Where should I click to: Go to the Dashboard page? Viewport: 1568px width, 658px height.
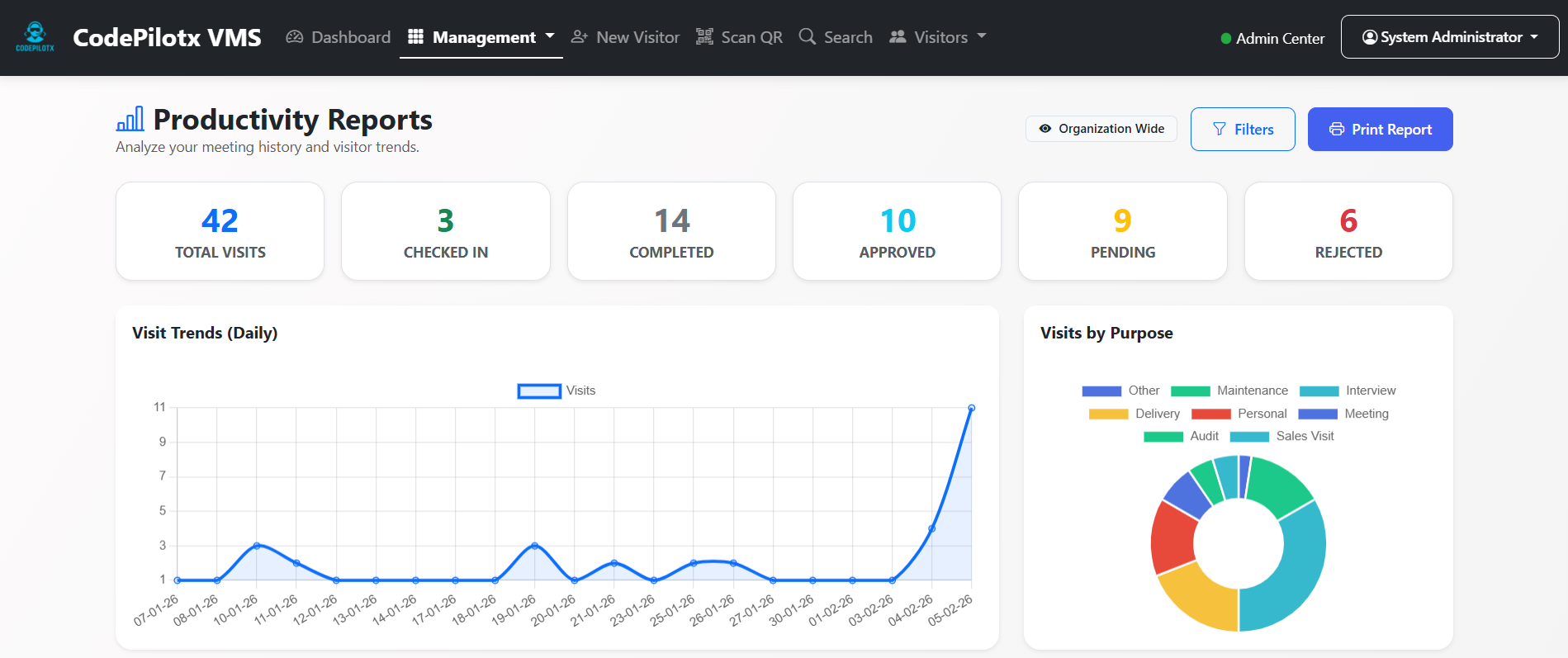coord(339,37)
